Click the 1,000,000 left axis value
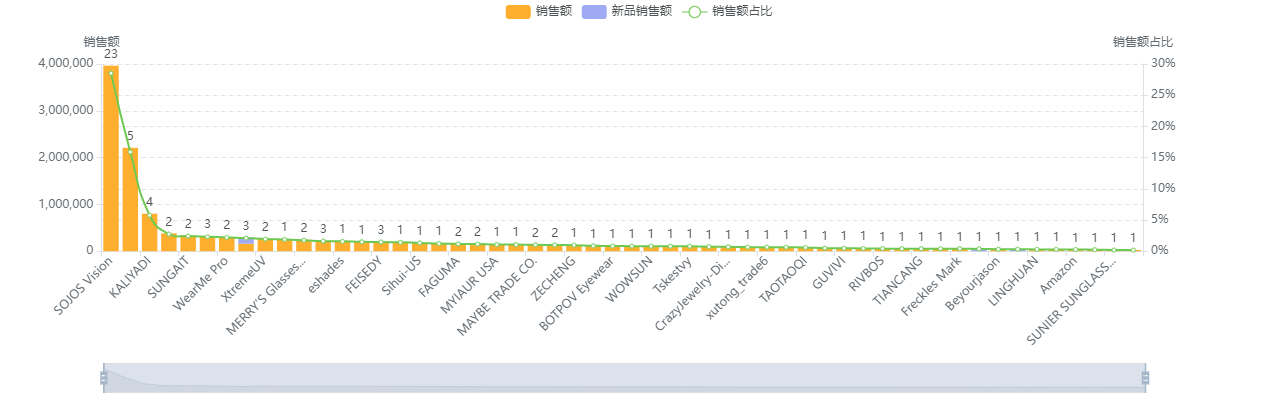This screenshot has width=1278, height=400. point(66,204)
